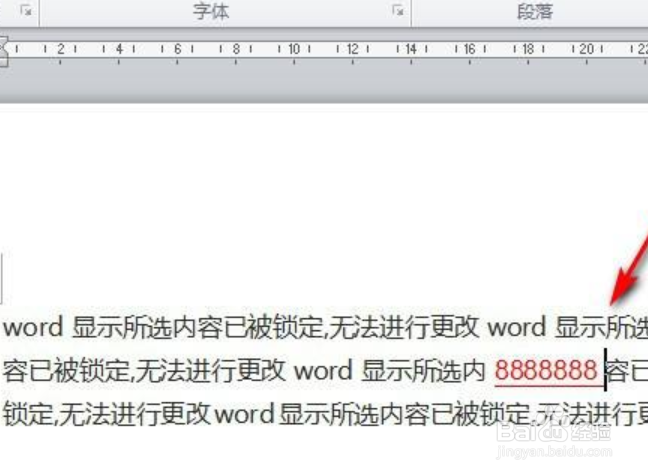Image resolution: width=648 pixels, height=474 pixels.
Task: Click the ruler at mark 2
Action: click(61, 49)
